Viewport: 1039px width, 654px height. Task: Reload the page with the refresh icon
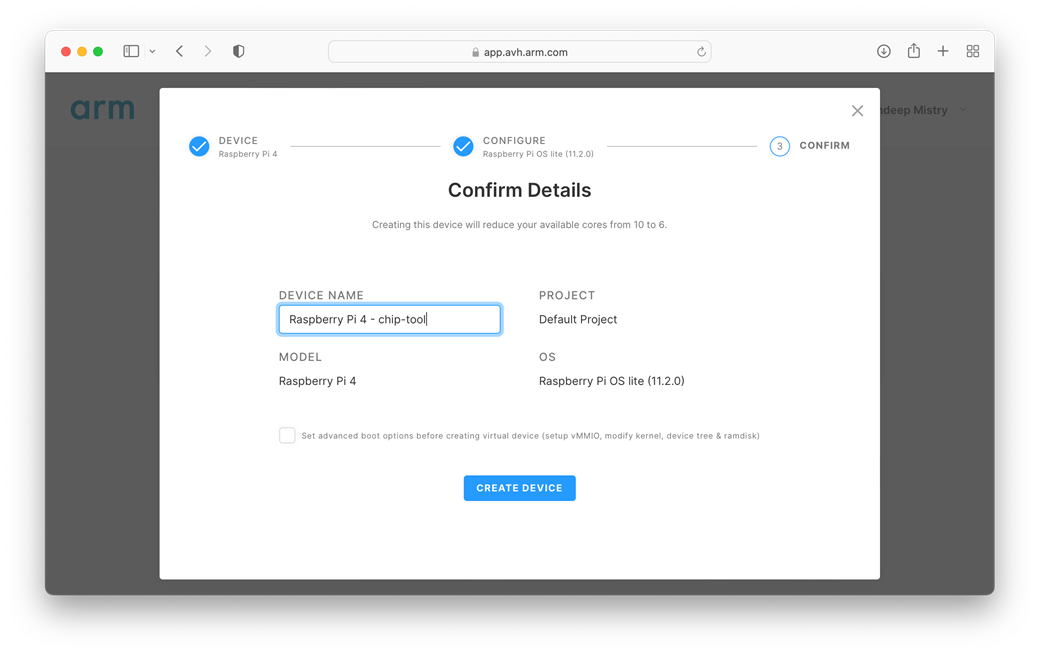click(x=701, y=52)
